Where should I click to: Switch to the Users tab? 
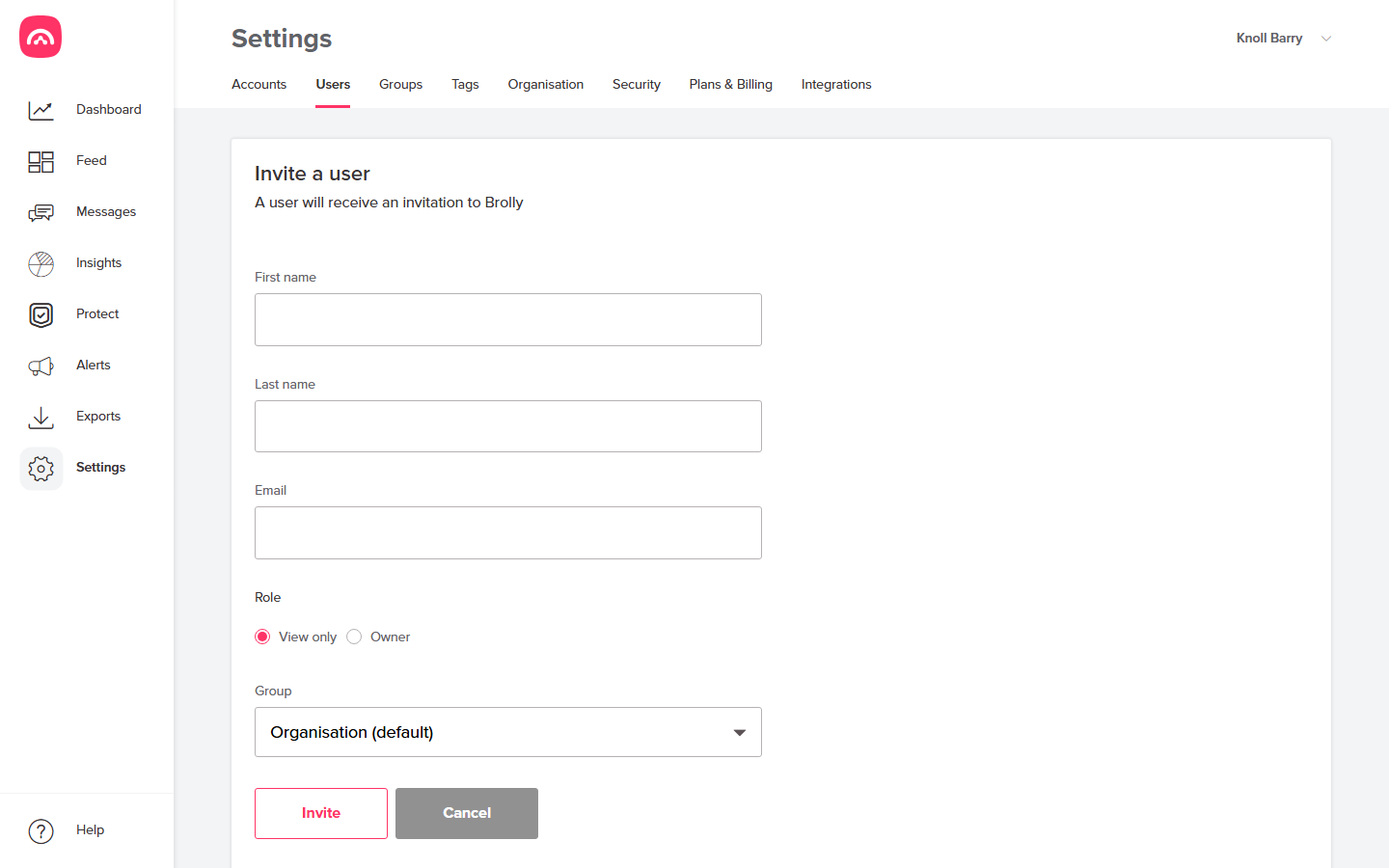(x=333, y=84)
